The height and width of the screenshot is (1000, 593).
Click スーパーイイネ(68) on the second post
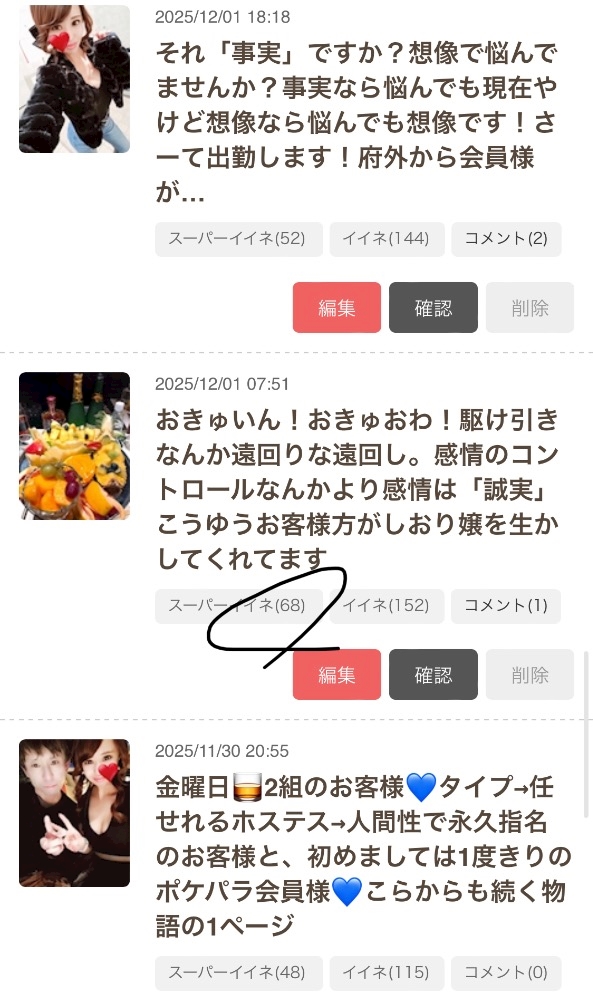tap(238, 606)
